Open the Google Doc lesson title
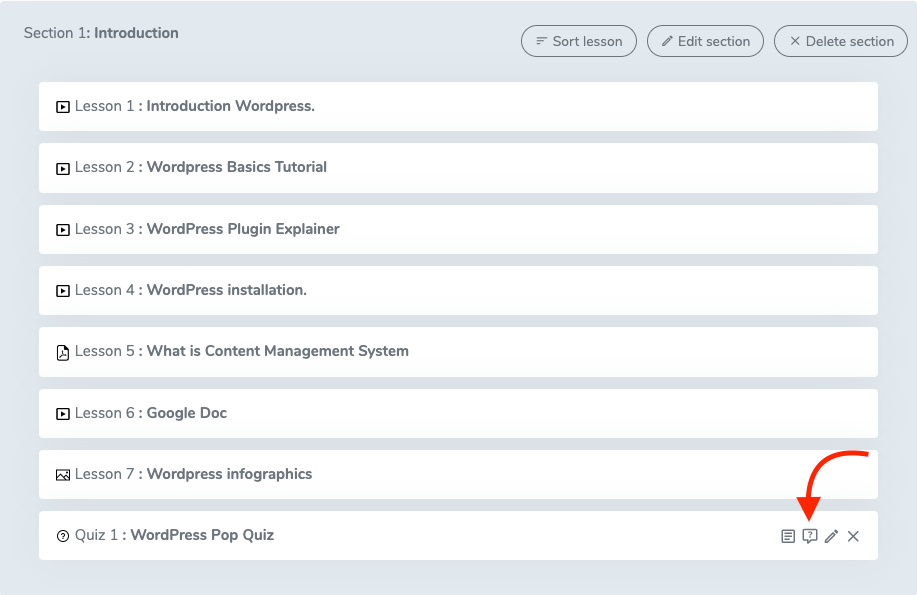Screen dimensions: 917x595 187,413
